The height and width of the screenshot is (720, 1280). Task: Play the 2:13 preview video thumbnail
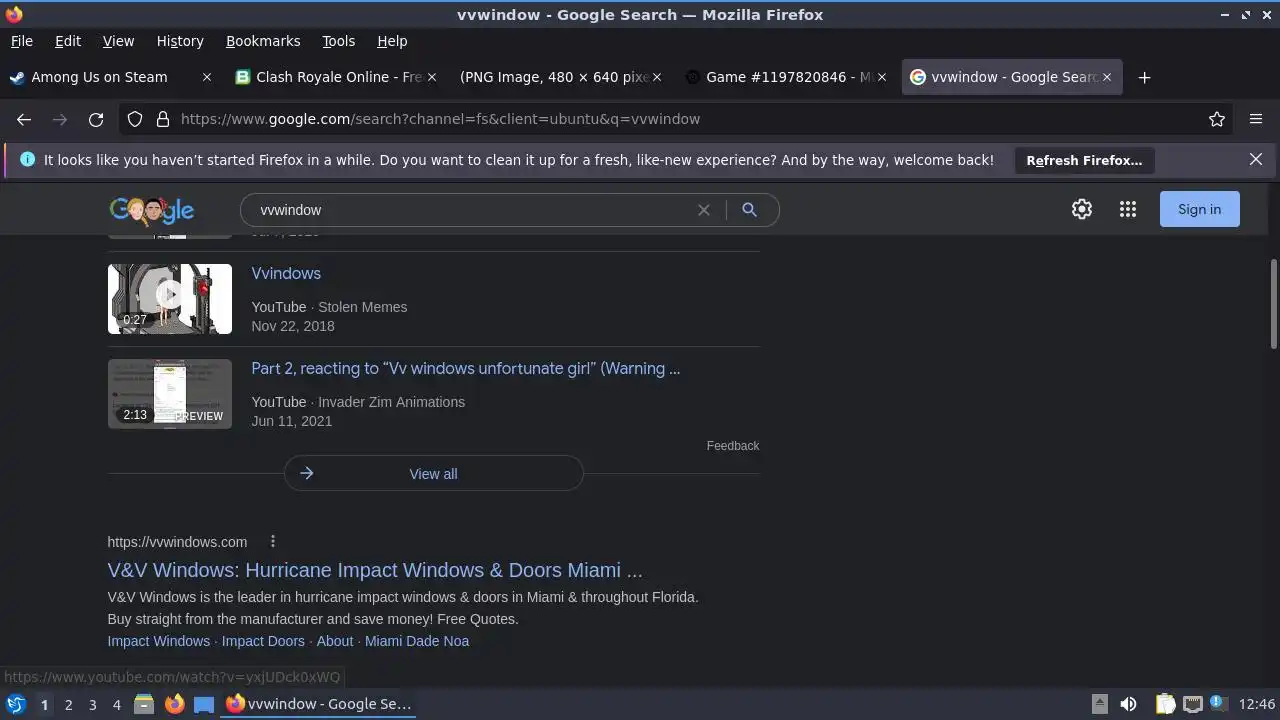click(x=170, y=394)
